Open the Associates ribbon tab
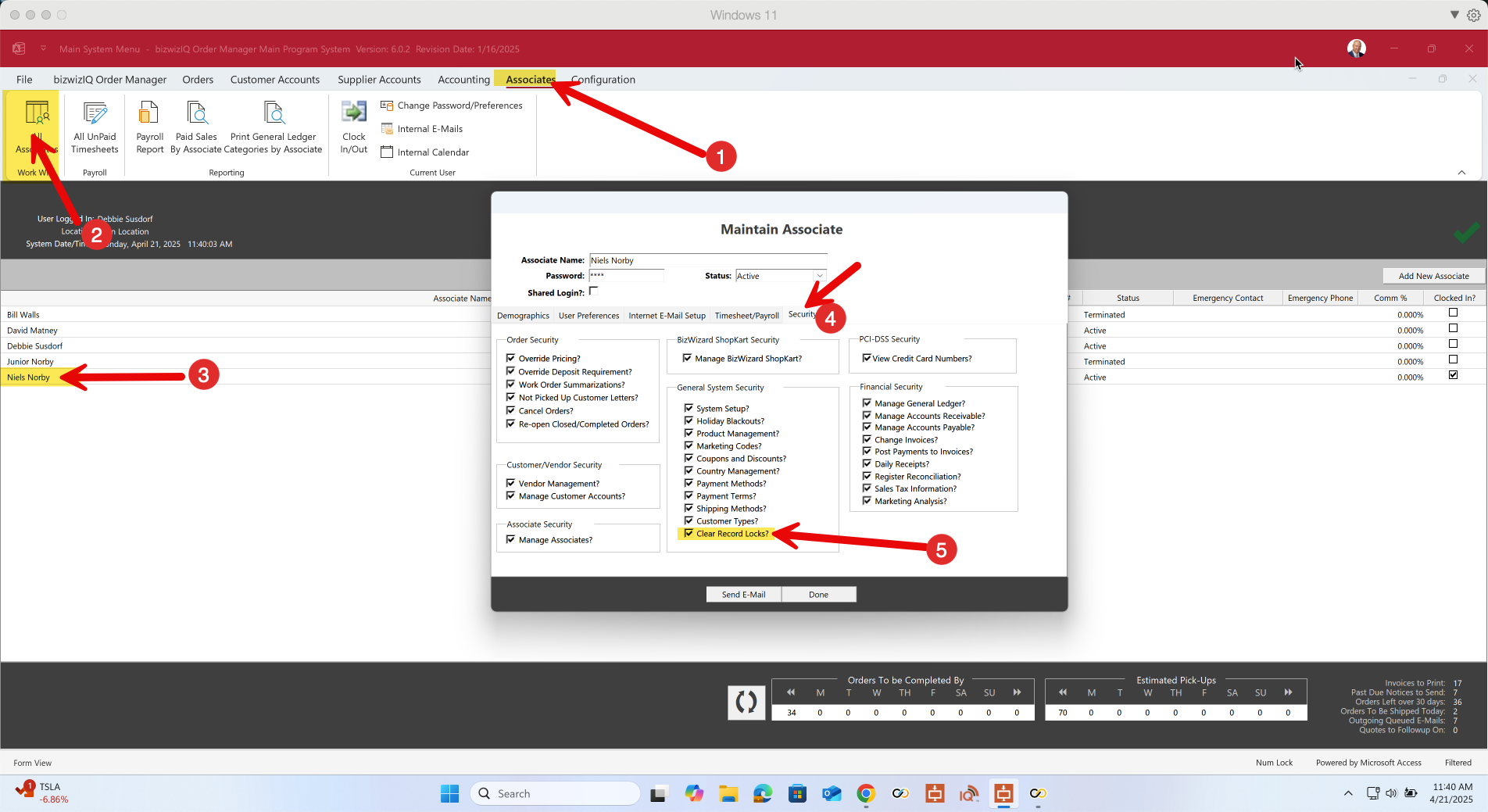Viewport: 1488px width, 812px height. (x=529, y=80)
